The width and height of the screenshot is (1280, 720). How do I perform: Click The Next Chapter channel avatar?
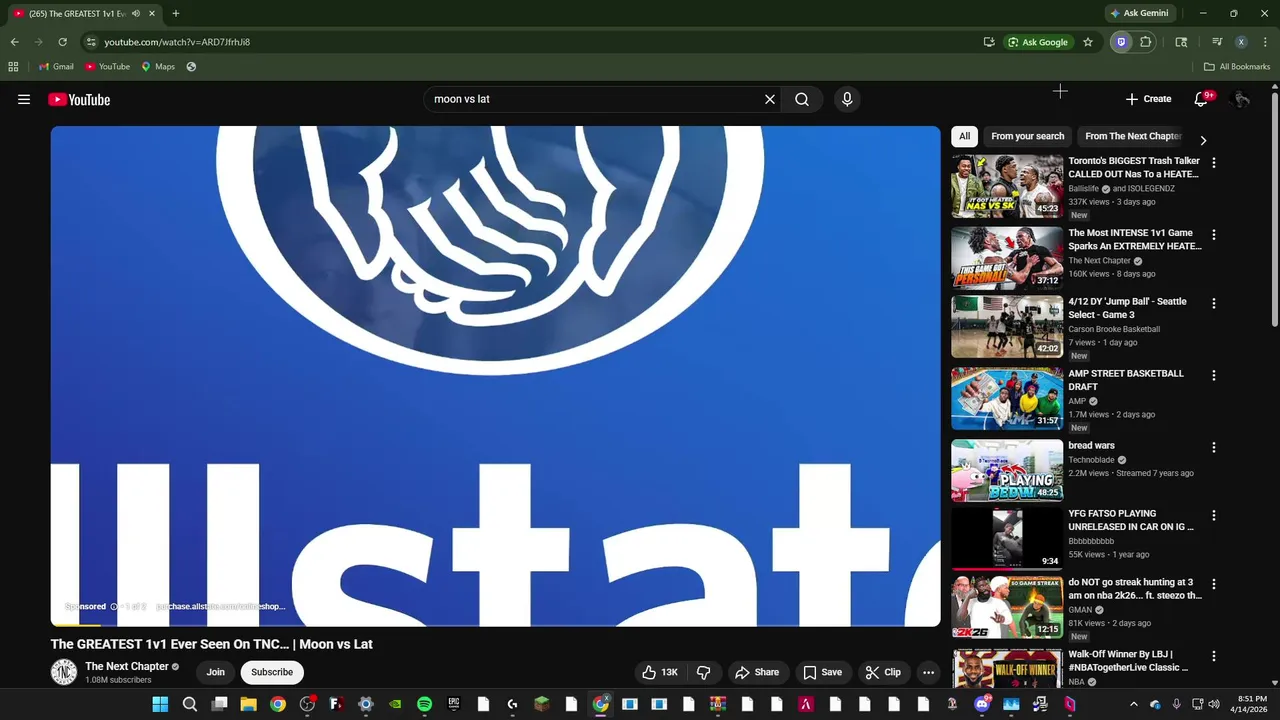click(x=64, y=672)
